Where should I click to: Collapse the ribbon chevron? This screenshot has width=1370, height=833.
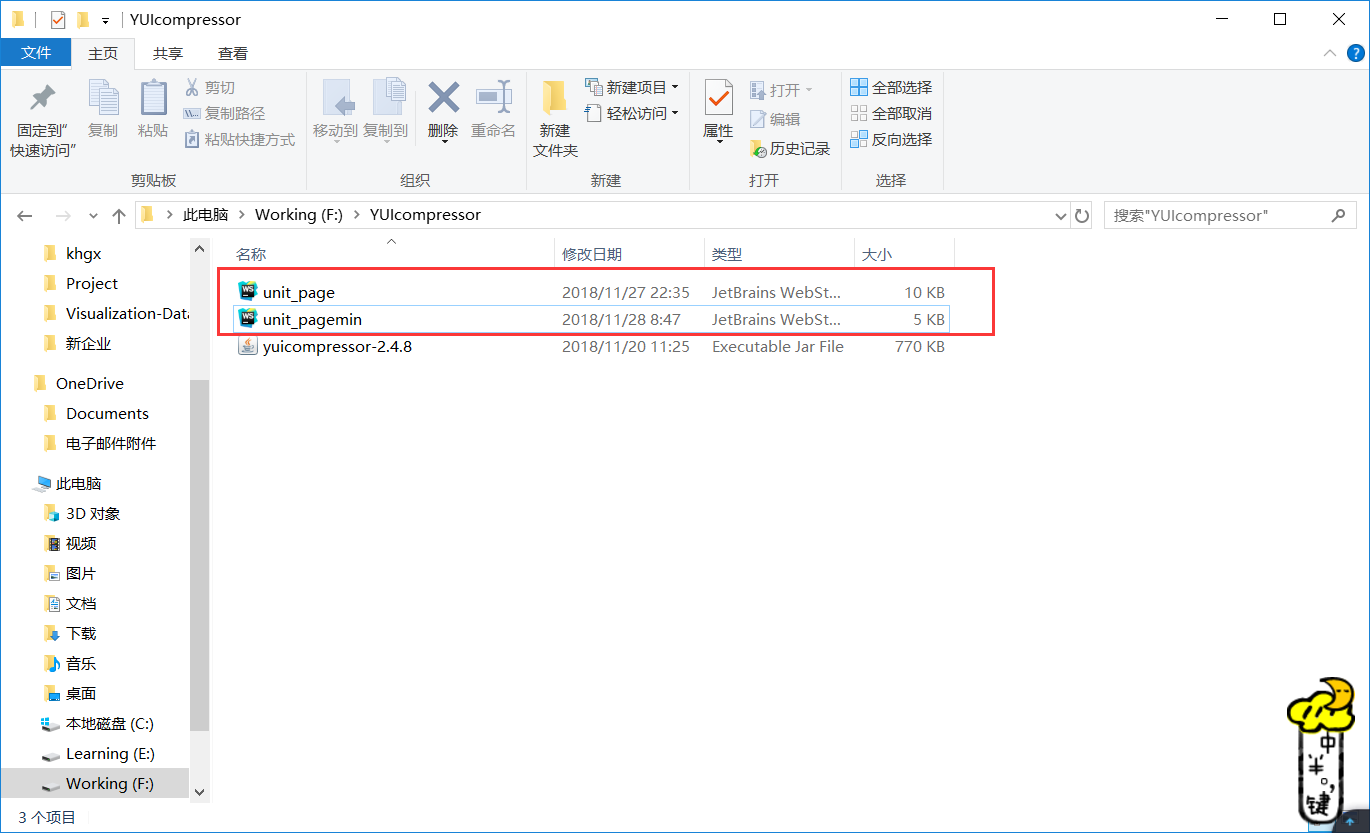click(x=1329, y=53)
